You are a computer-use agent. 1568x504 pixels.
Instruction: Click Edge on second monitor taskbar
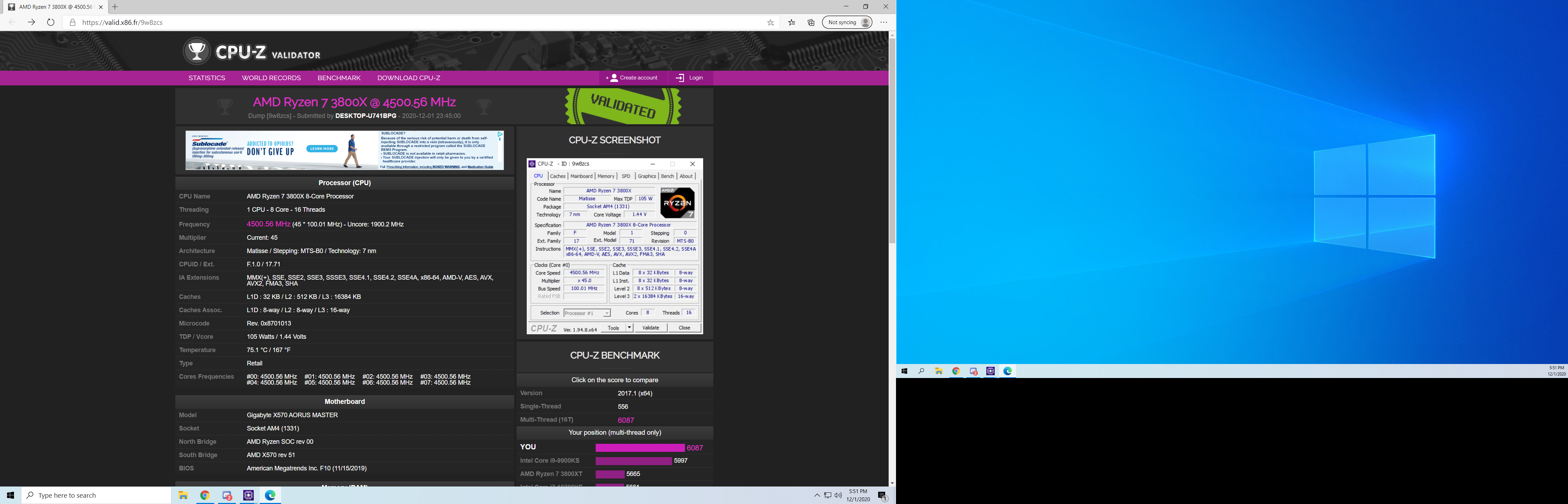point(1008,371)
